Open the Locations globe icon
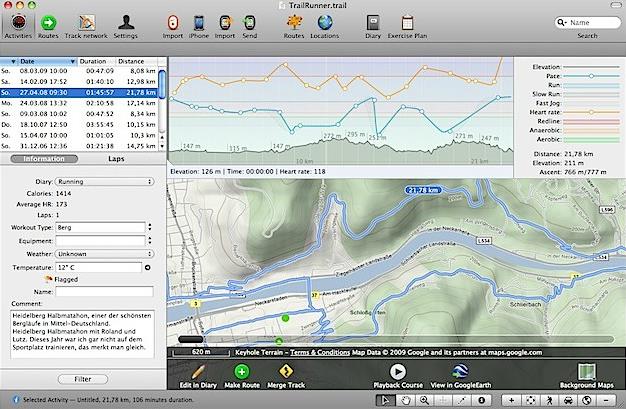The width and height of the screenshot is (626, 409). [325, 26]
